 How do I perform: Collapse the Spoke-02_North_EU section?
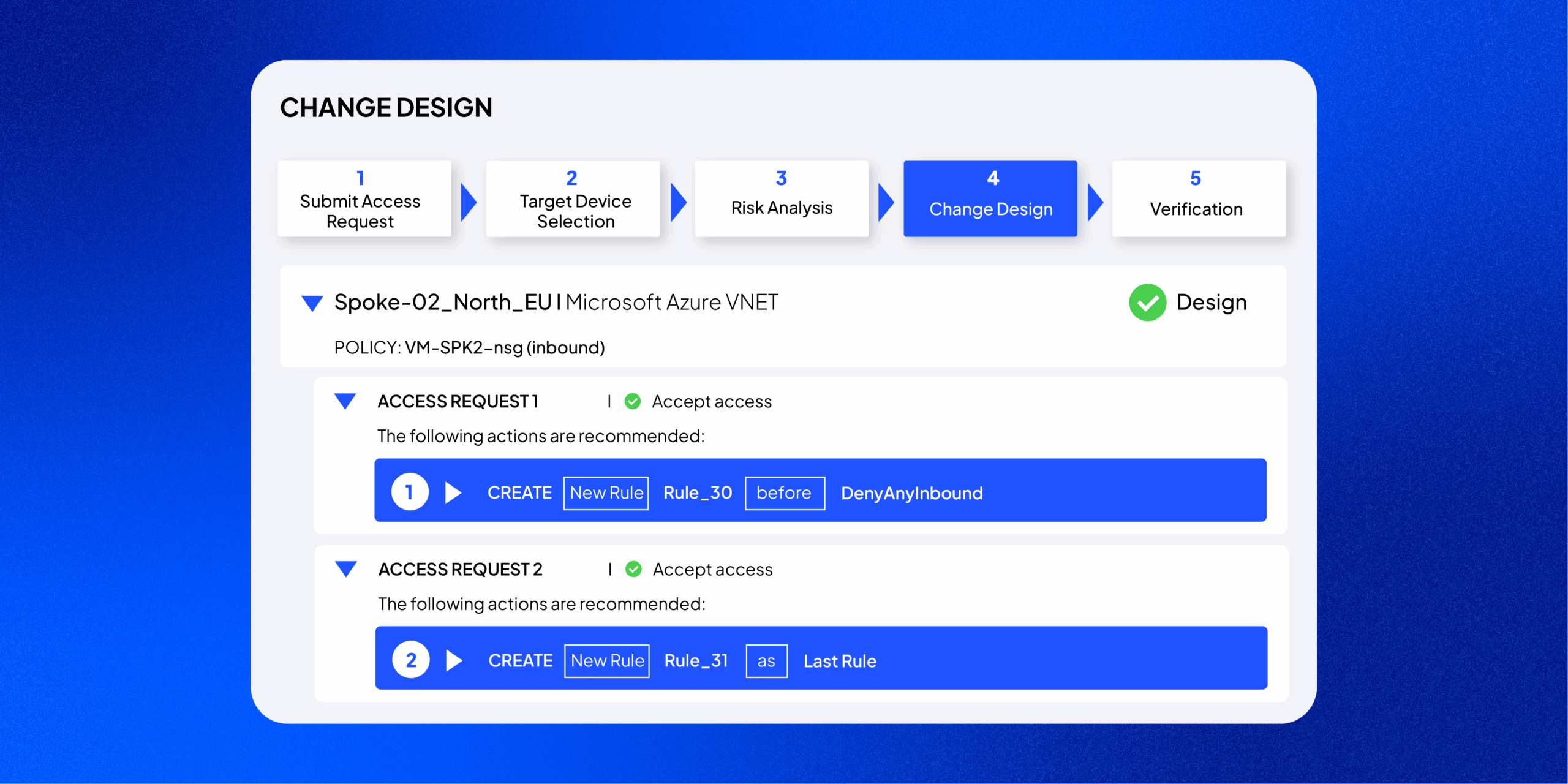point(312,303)
